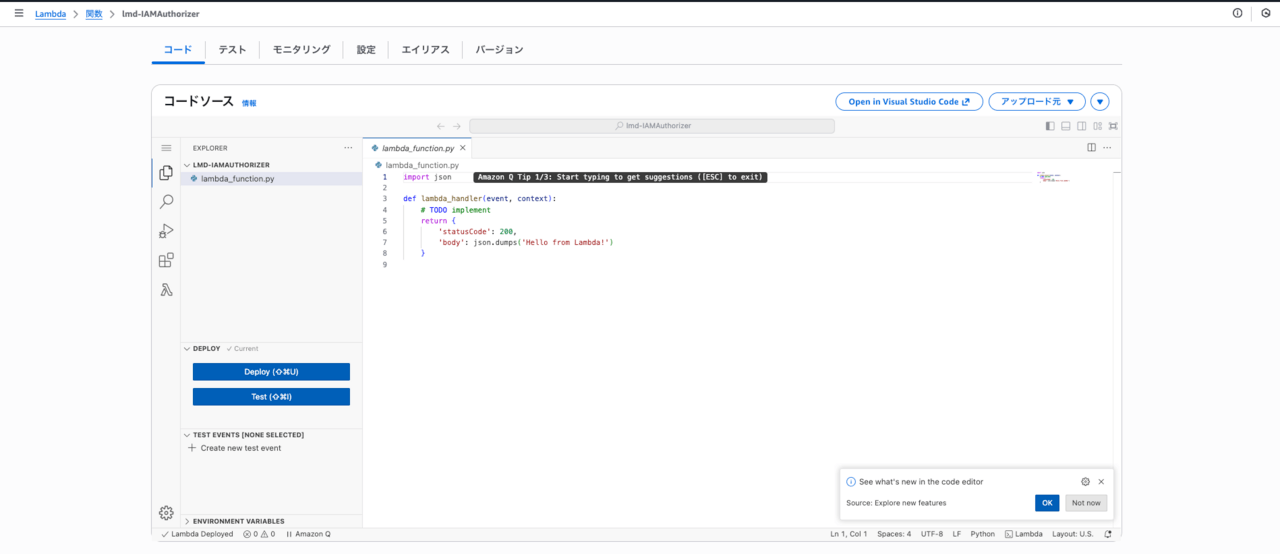Switch to the テスト tab
Image resolution: width=1280 pixels, height=554 pixels.
point(232,50)
